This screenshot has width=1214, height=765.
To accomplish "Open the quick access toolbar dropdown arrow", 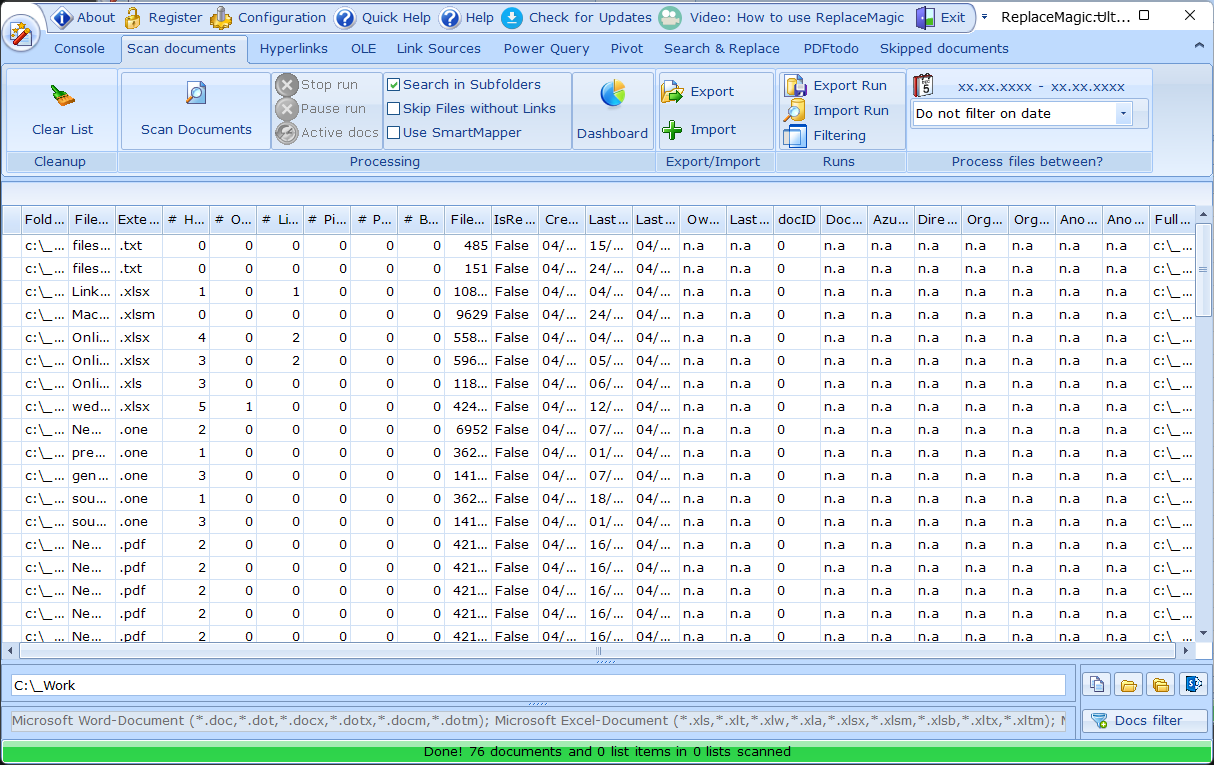I will 984,16.
